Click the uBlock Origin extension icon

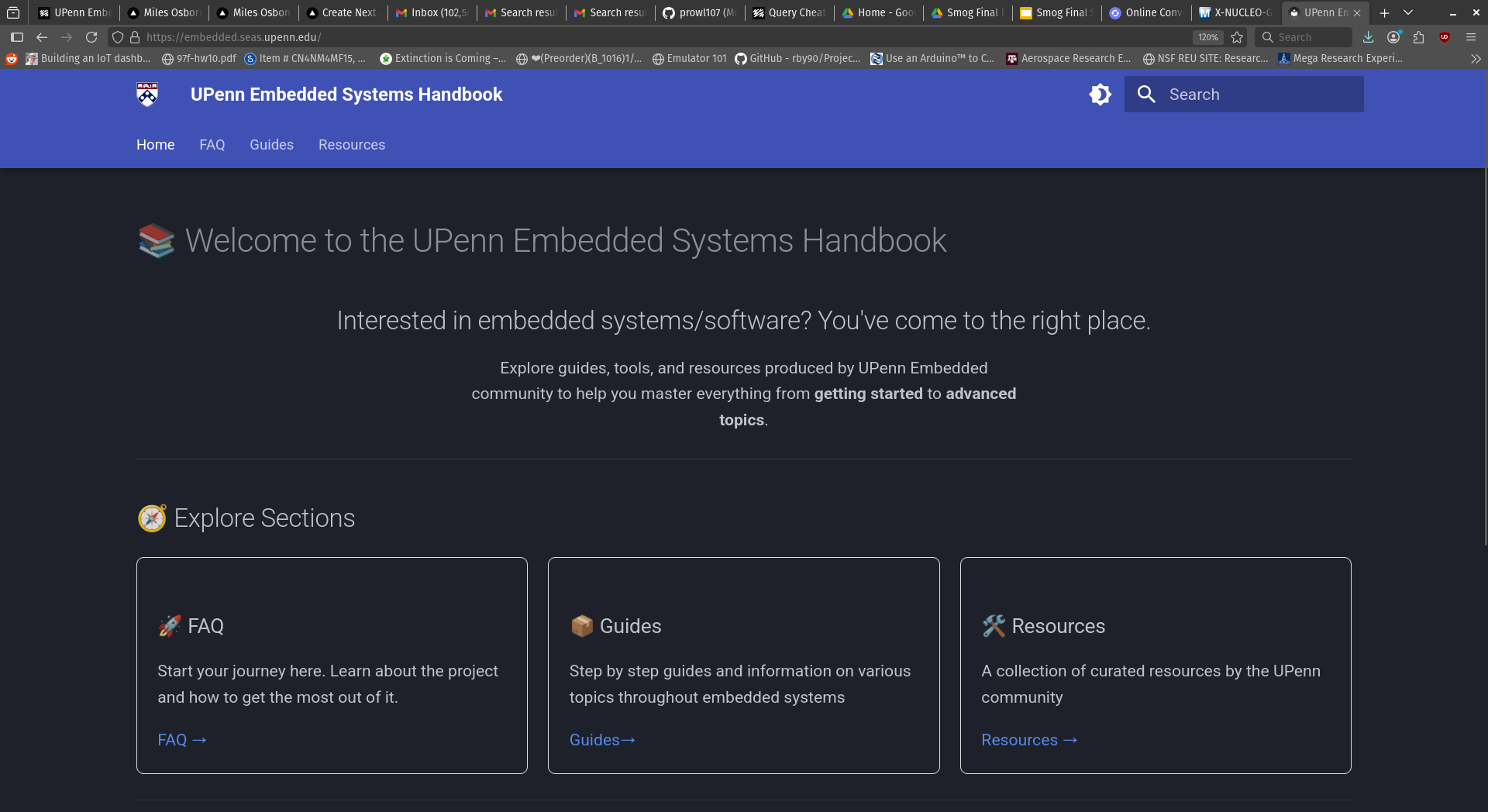1445,37
